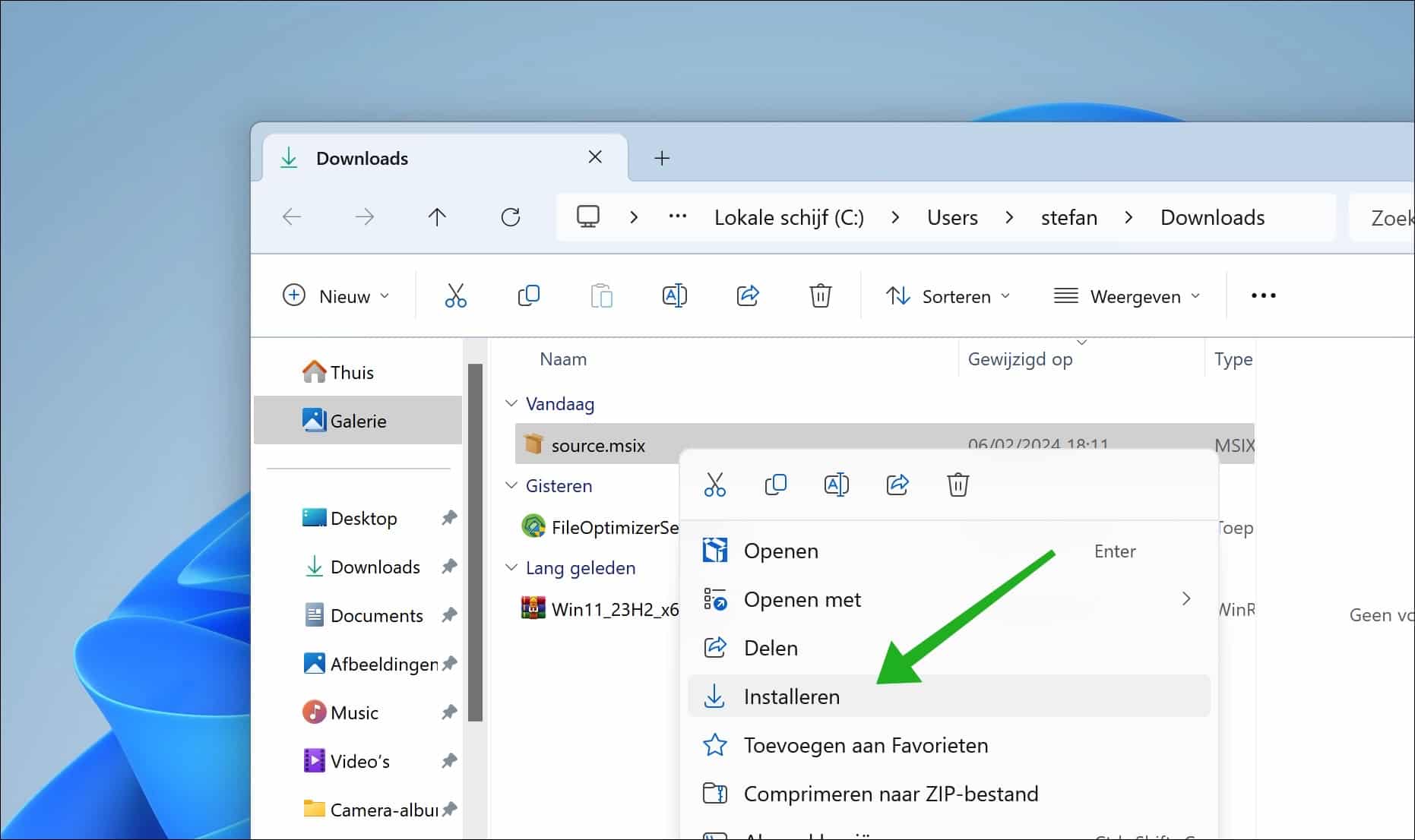
Task: Click the Rename icon in the toolbar
Action: (674, 295)
